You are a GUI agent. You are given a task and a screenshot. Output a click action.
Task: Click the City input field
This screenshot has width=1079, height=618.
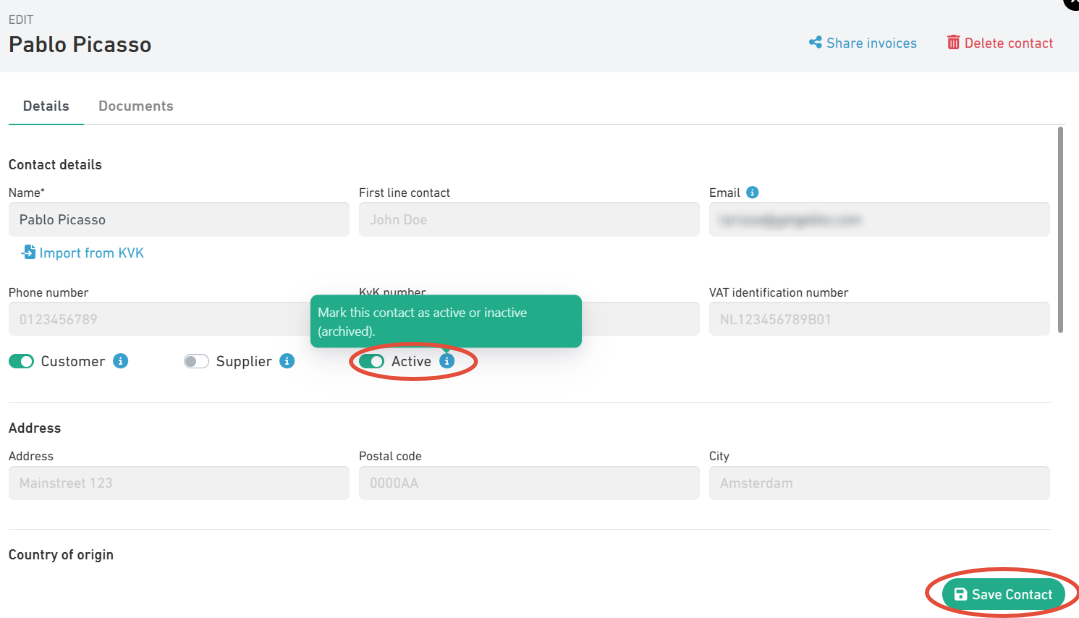click(879, 483)
